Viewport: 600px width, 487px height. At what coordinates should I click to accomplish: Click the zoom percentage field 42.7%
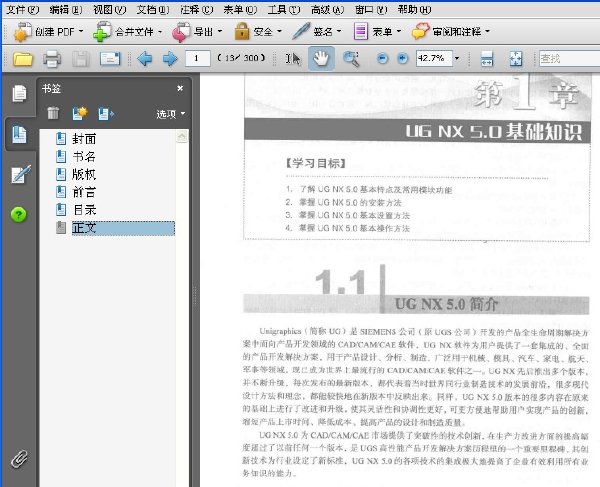(x=434, y=59)
